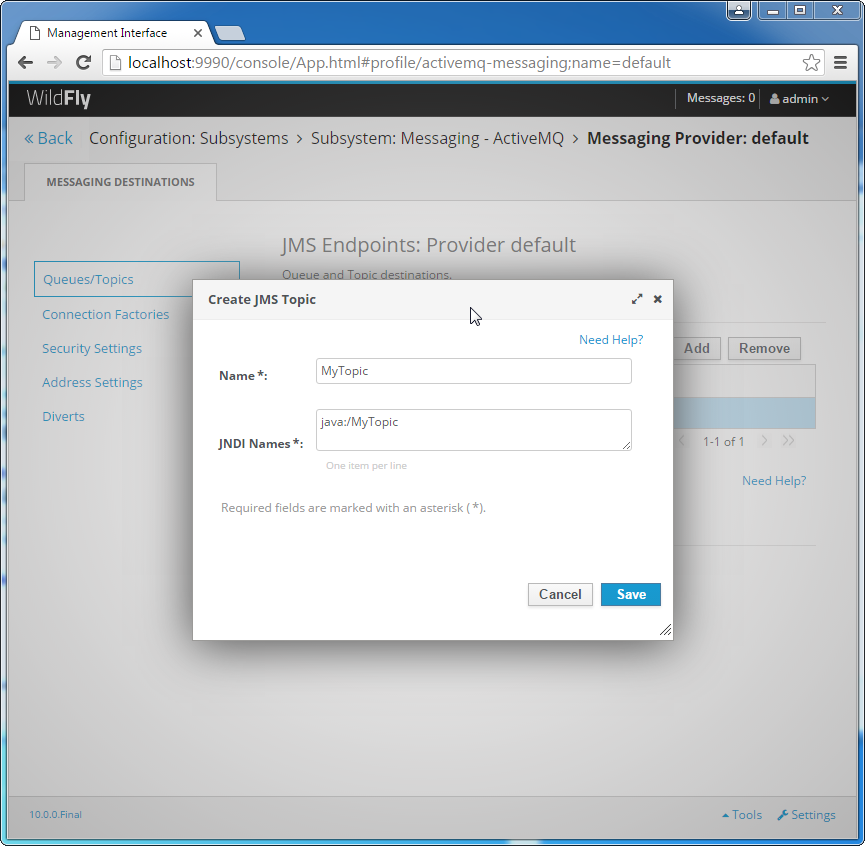The image size is (865, 846).
Task: Select the Messaging Destinations tab
Action: click(120, 182)
